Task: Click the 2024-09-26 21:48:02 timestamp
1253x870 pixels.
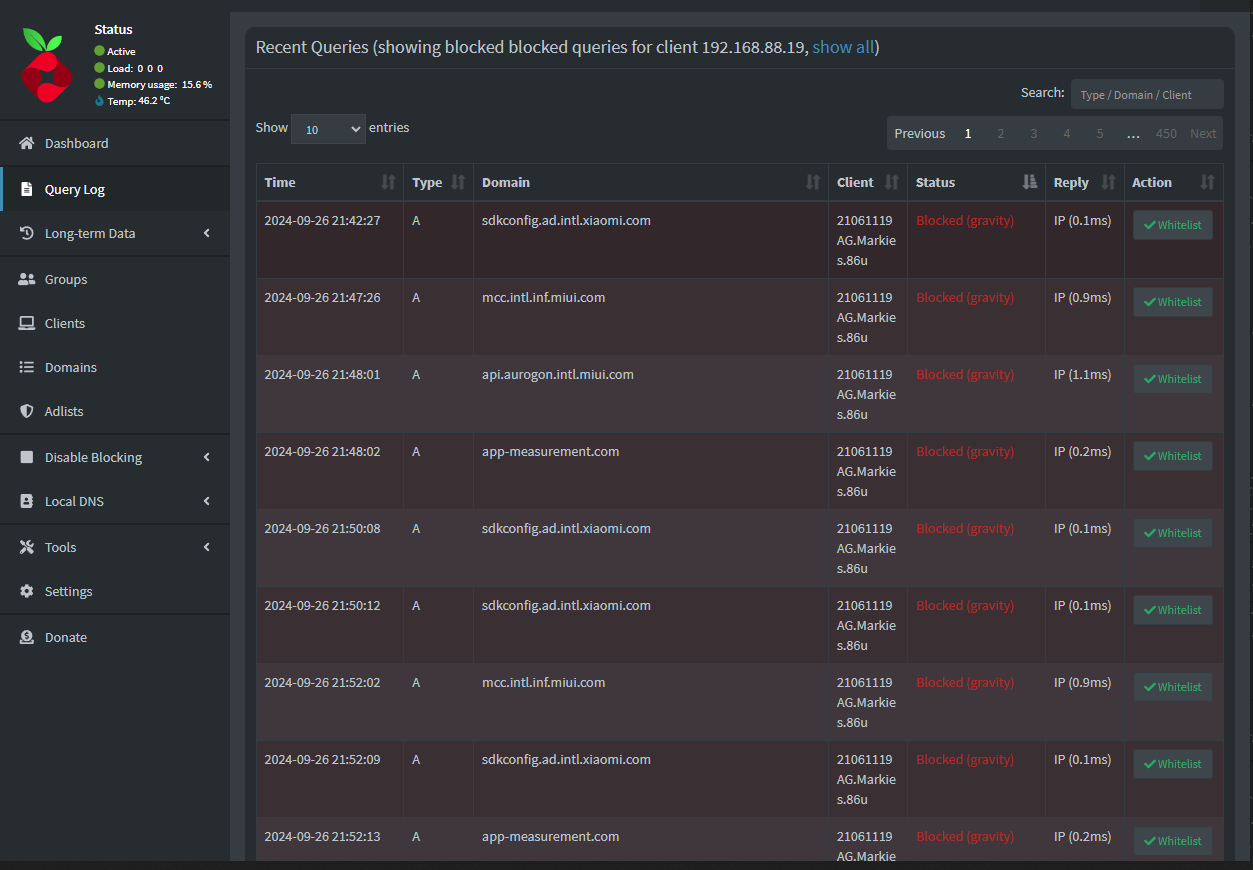Action: pos(322,452)
